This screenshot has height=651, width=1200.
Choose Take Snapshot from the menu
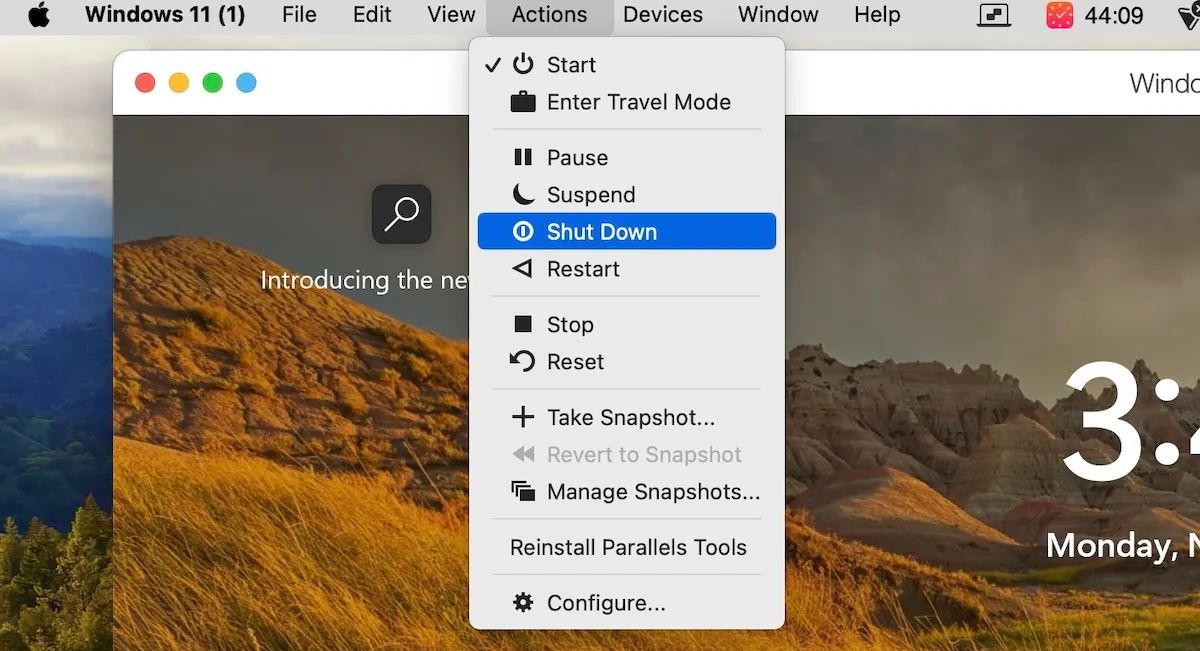point(614,417)
